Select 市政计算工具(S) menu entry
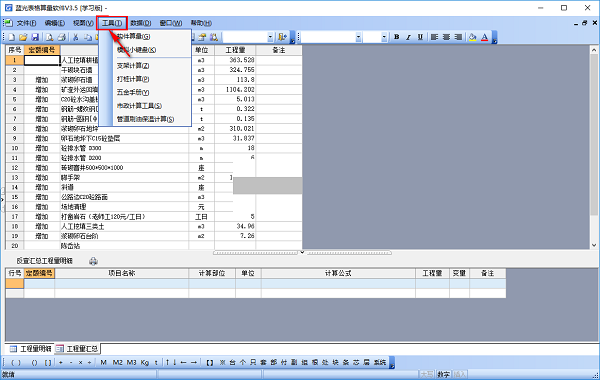The height and width of the screenshot is (380, 600). click(x=139, y=106)
